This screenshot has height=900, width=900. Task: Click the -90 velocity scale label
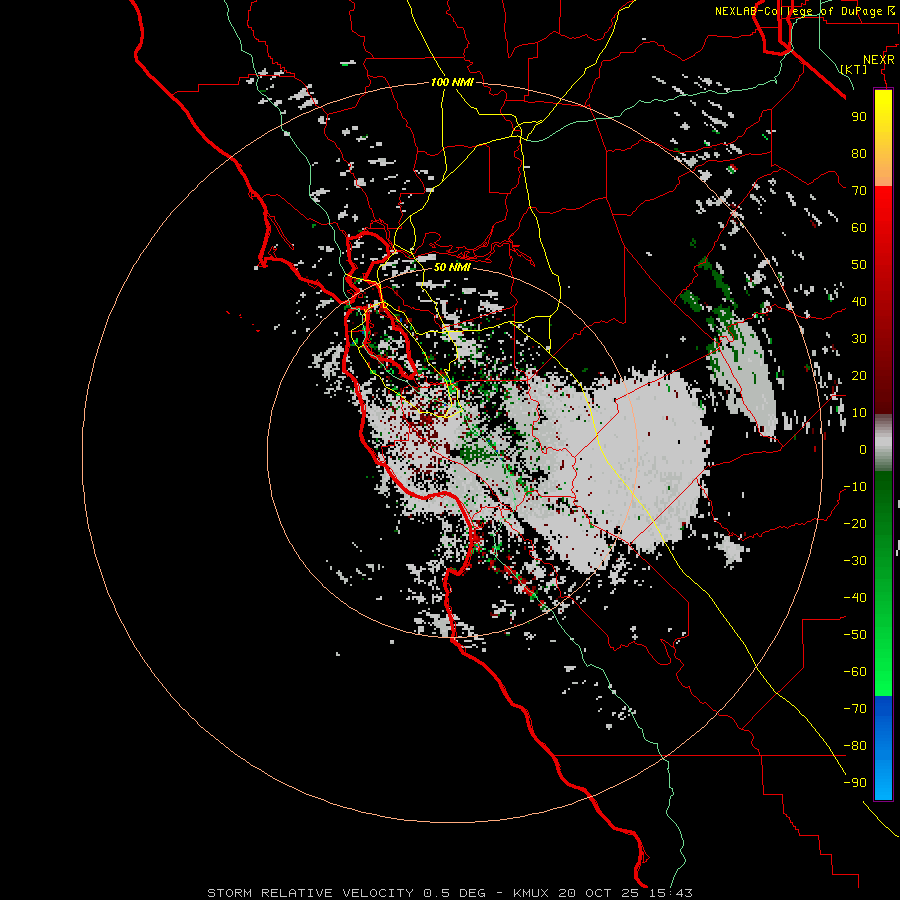coord(855,783)
